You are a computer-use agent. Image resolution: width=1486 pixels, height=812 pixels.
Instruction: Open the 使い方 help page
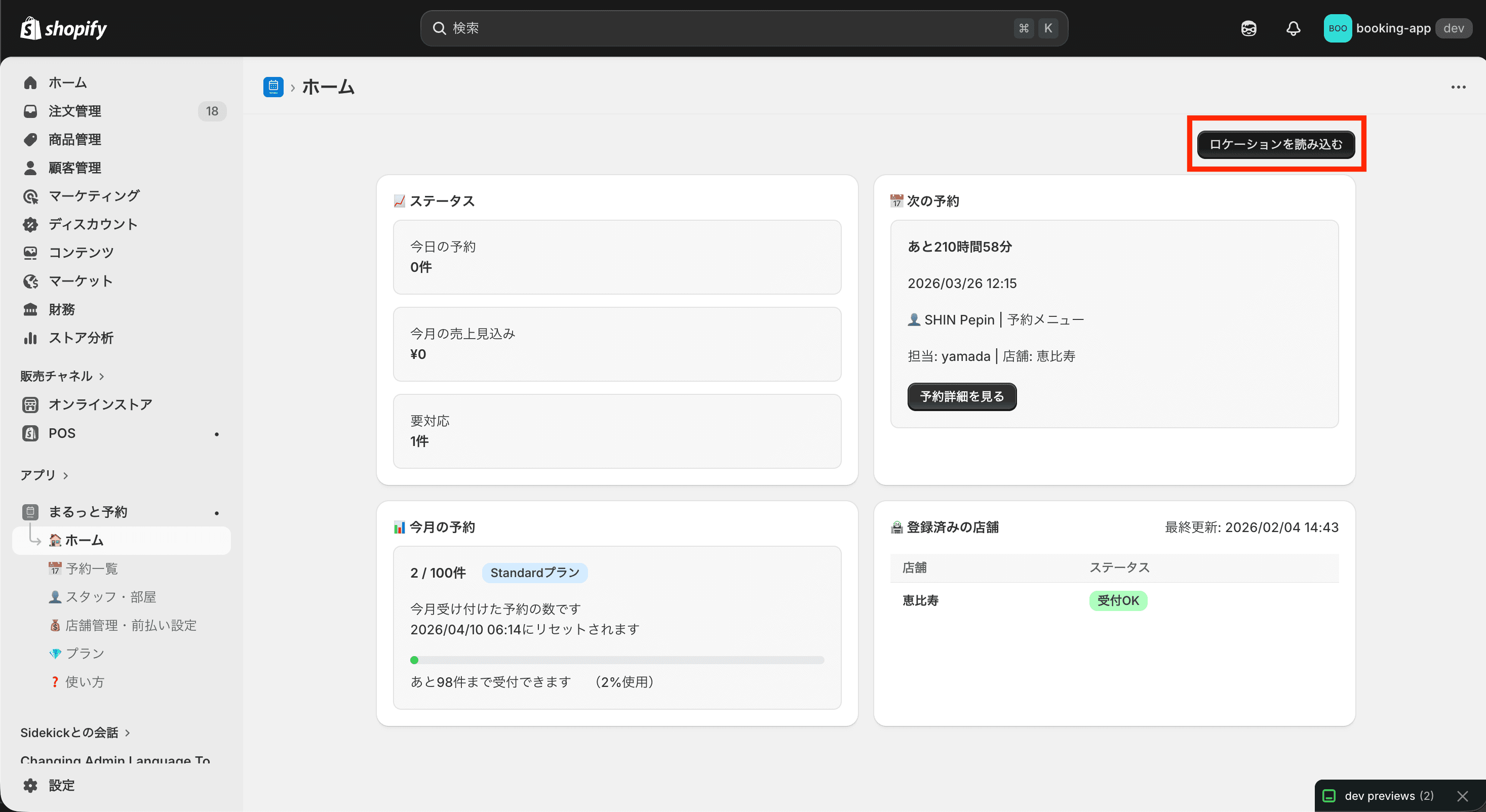coord(84,681)
